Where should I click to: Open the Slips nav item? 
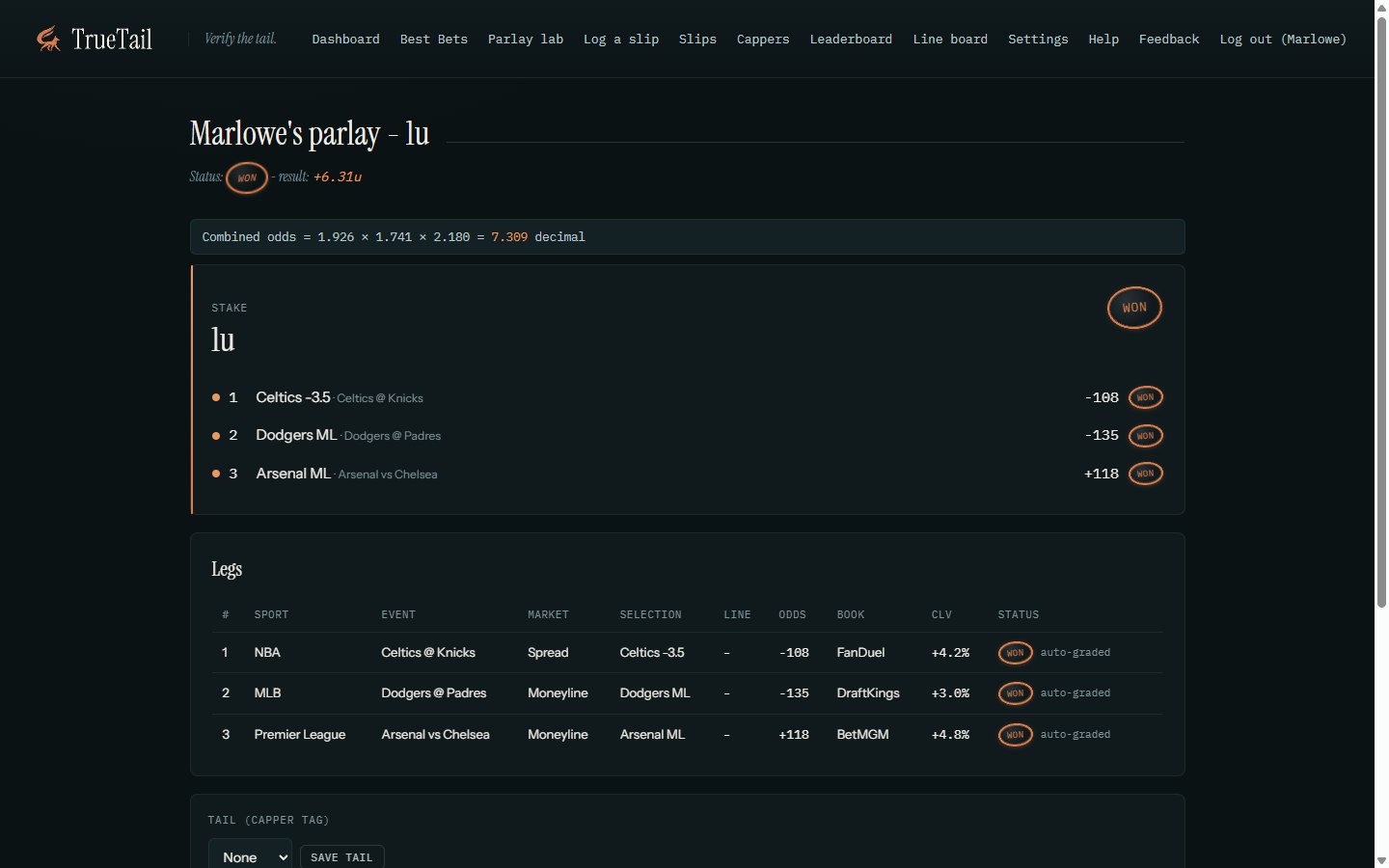[x=697, y=40]
